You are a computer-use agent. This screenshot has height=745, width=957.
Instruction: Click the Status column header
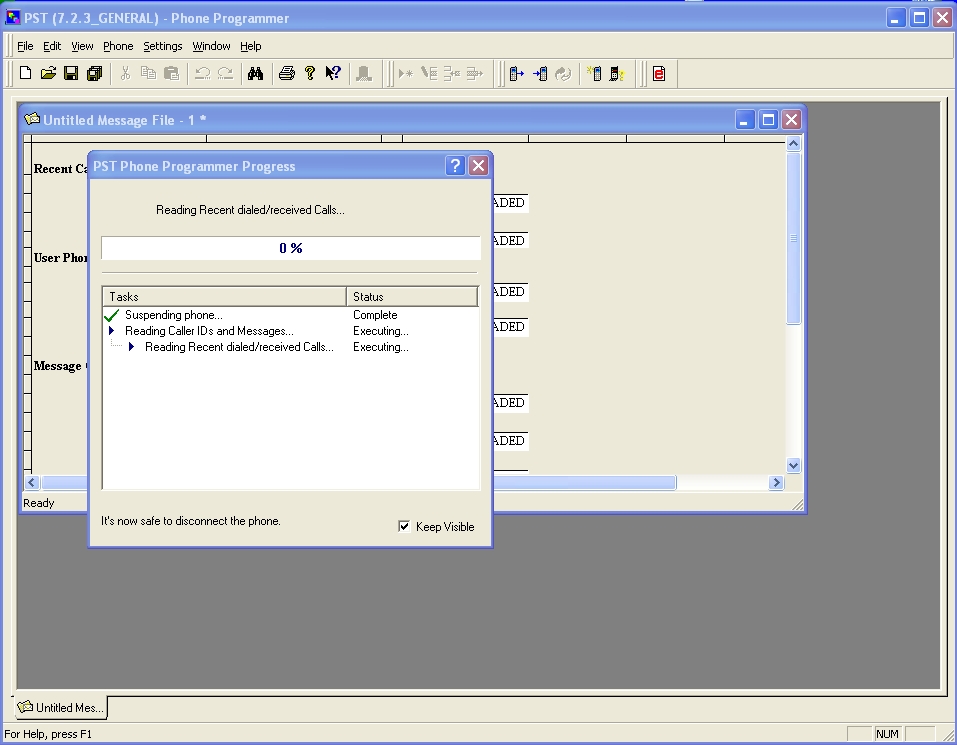pyautogui.click(x=412, y=297)
